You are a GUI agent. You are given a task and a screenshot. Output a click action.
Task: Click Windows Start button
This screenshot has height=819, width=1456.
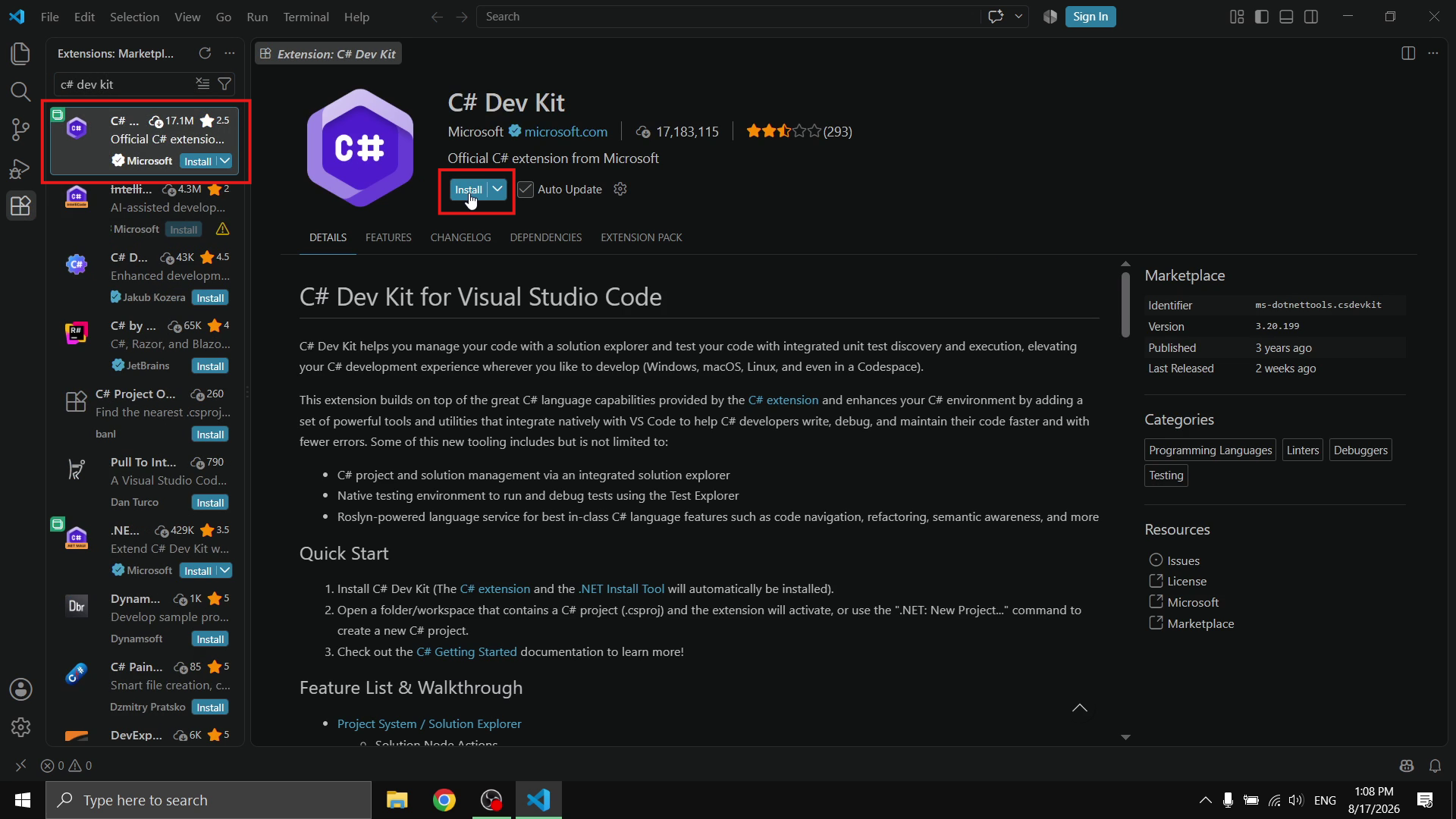(x=23, y=800)
